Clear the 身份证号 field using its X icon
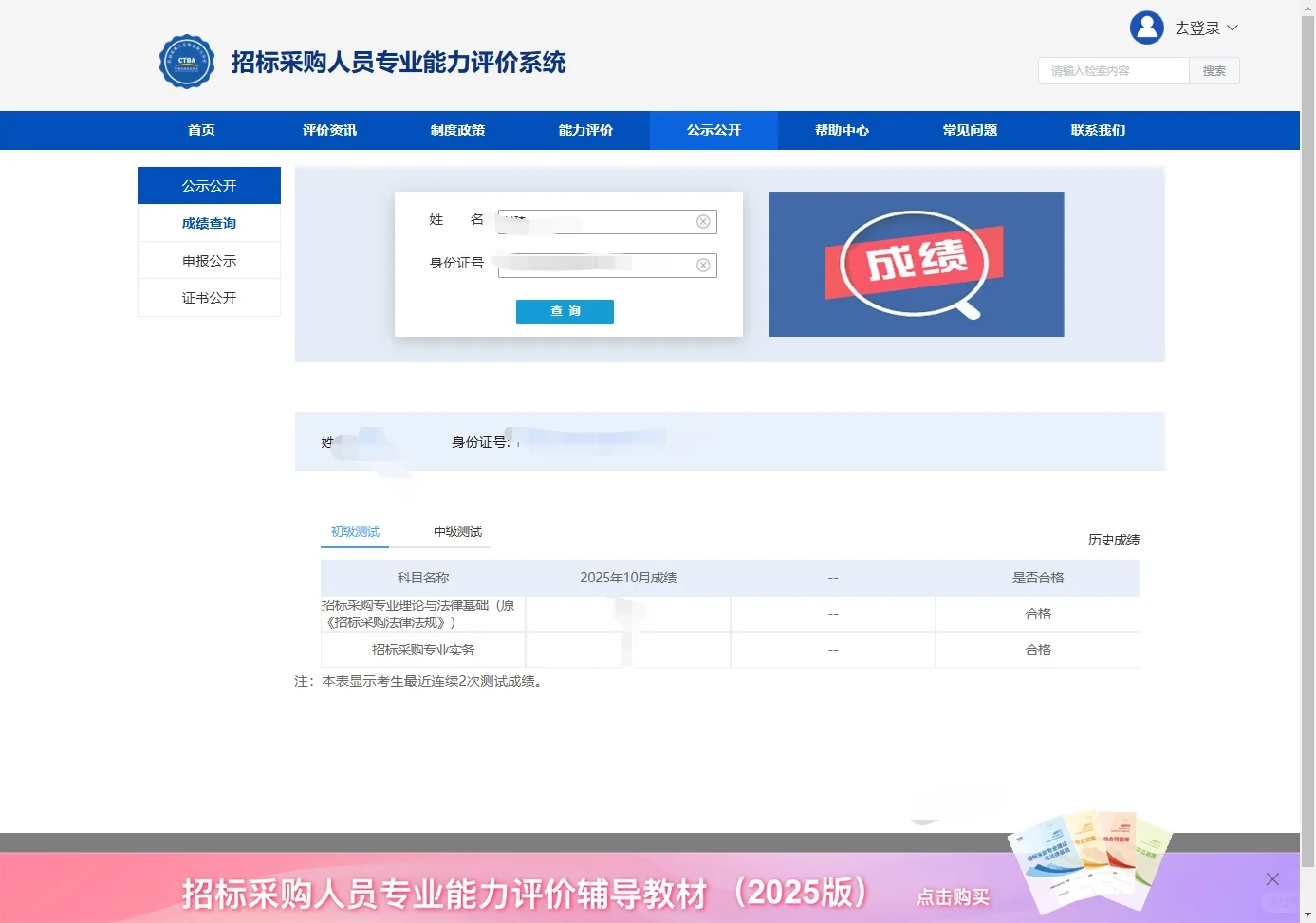This screenshot has width=1316, height=923. [703, 265]
